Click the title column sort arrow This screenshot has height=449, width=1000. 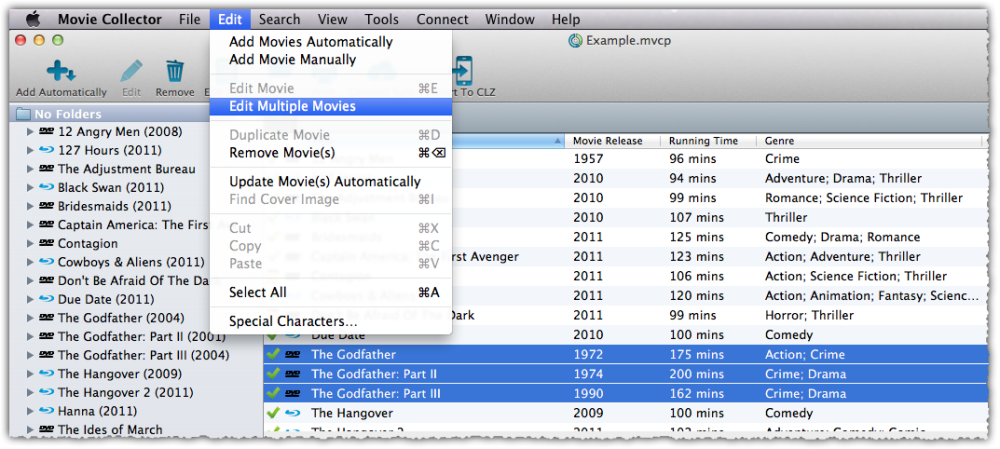[559, 141]
